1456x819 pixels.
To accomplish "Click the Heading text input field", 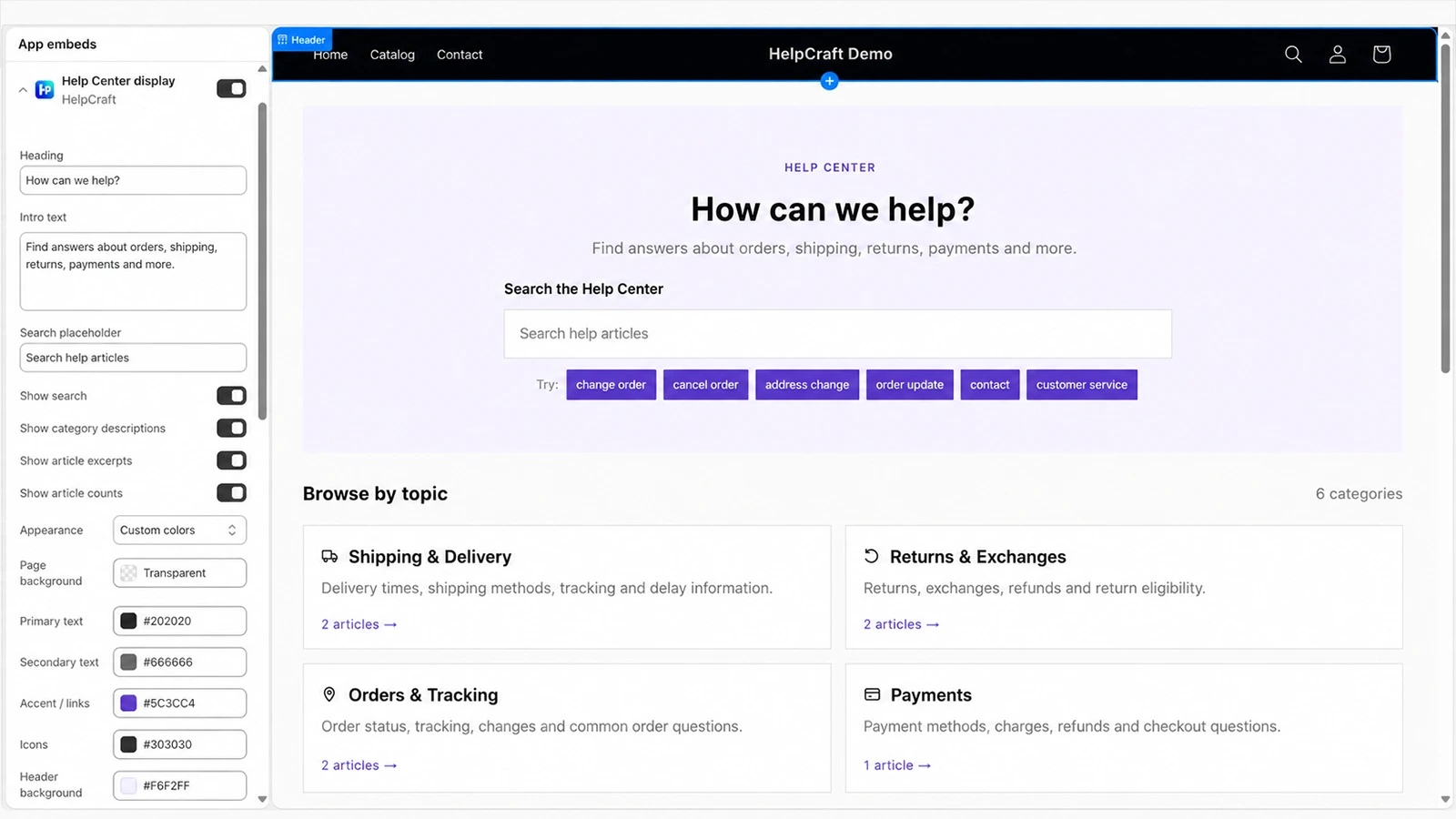I will pos(133,180).
